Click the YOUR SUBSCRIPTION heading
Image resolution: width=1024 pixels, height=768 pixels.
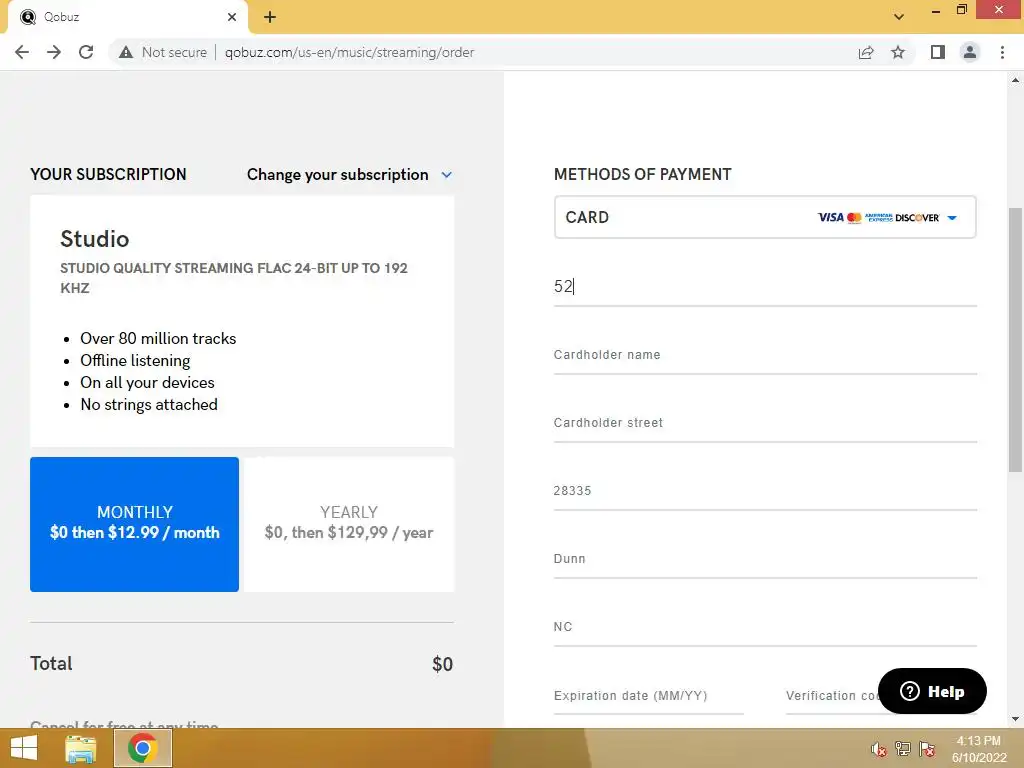pyautogui.click(x=108, y=174)
